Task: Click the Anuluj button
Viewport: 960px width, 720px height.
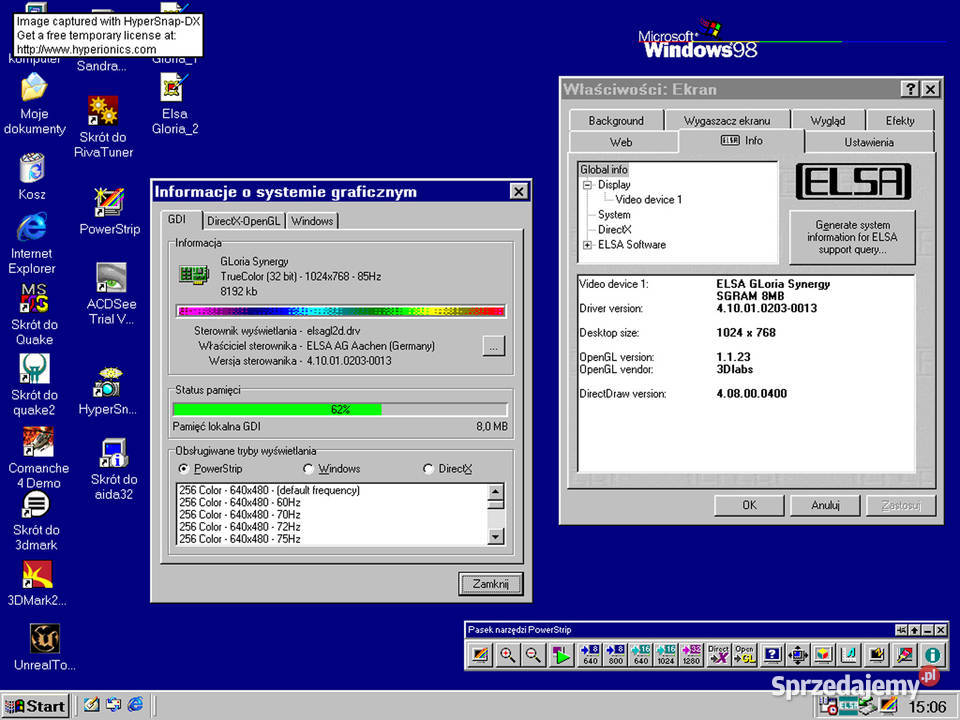Action: 825,505
